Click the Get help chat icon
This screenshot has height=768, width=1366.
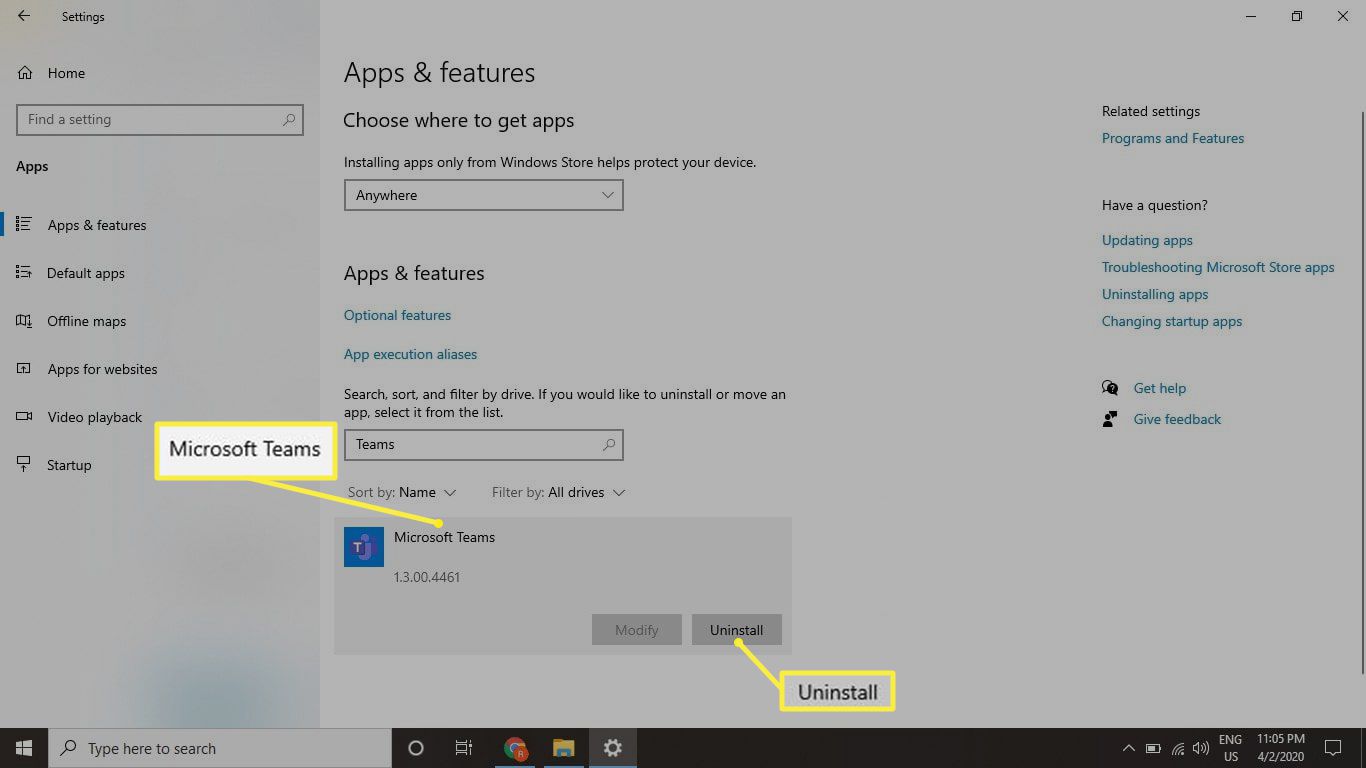pos(1110,388)
